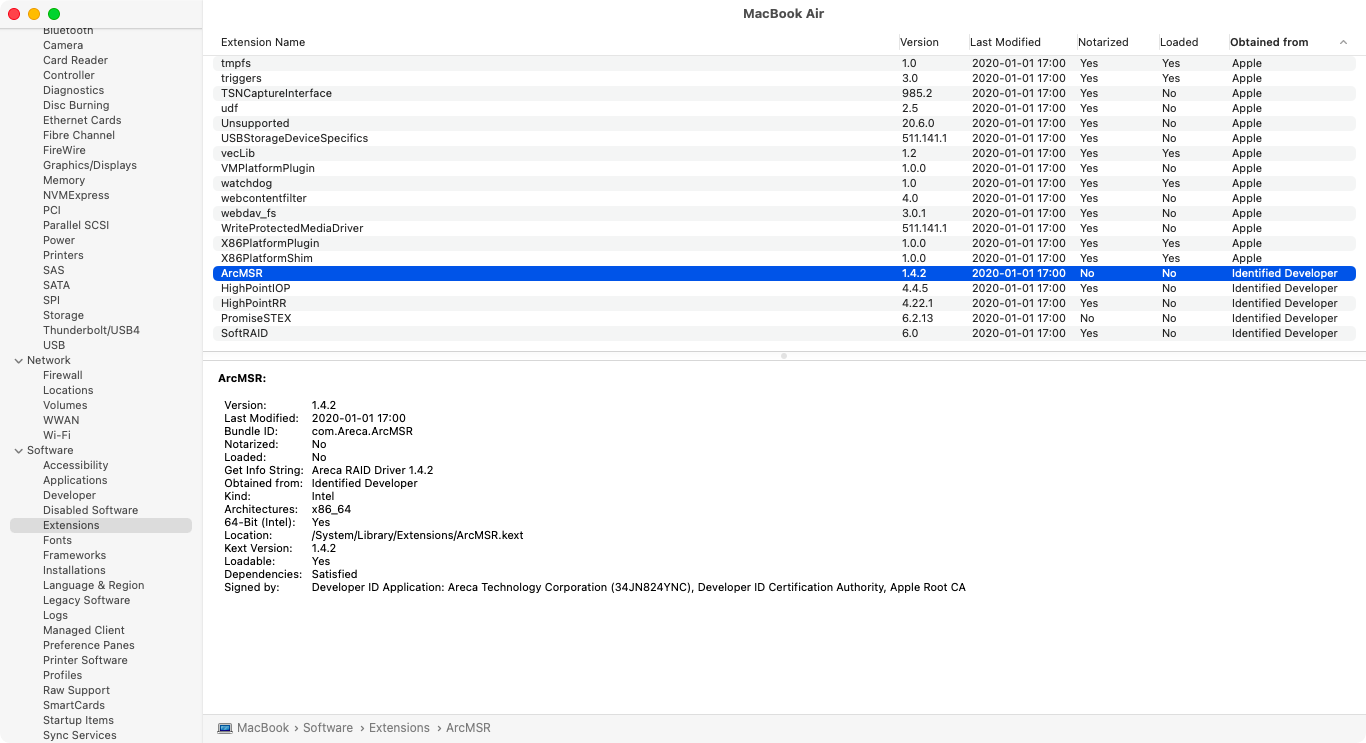Sort by Version column header
The width and height of the screenshot is (1366, 743).
click(x=920, y=42)
